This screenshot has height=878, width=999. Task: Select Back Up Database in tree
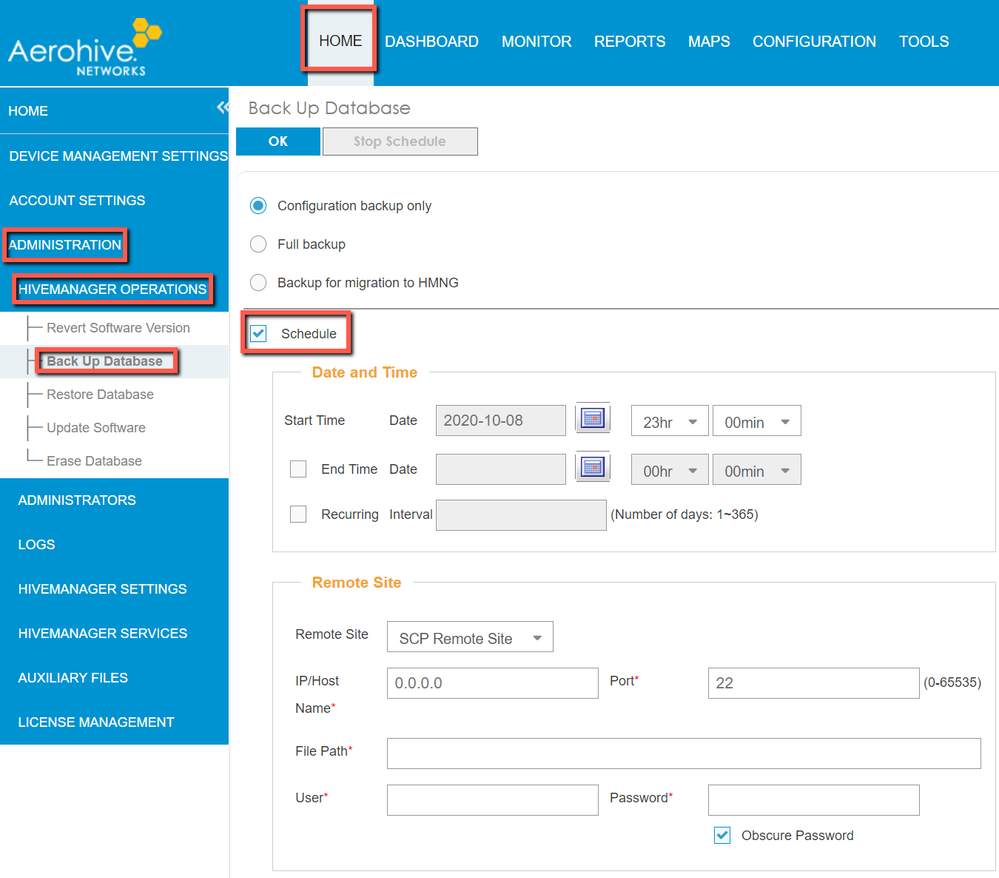pos(104,361)
